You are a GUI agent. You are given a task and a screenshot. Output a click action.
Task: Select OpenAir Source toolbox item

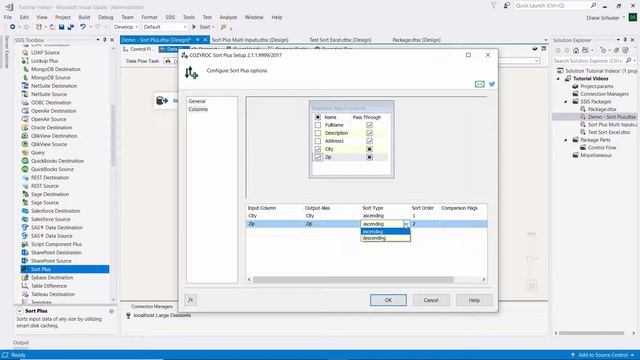49,119
